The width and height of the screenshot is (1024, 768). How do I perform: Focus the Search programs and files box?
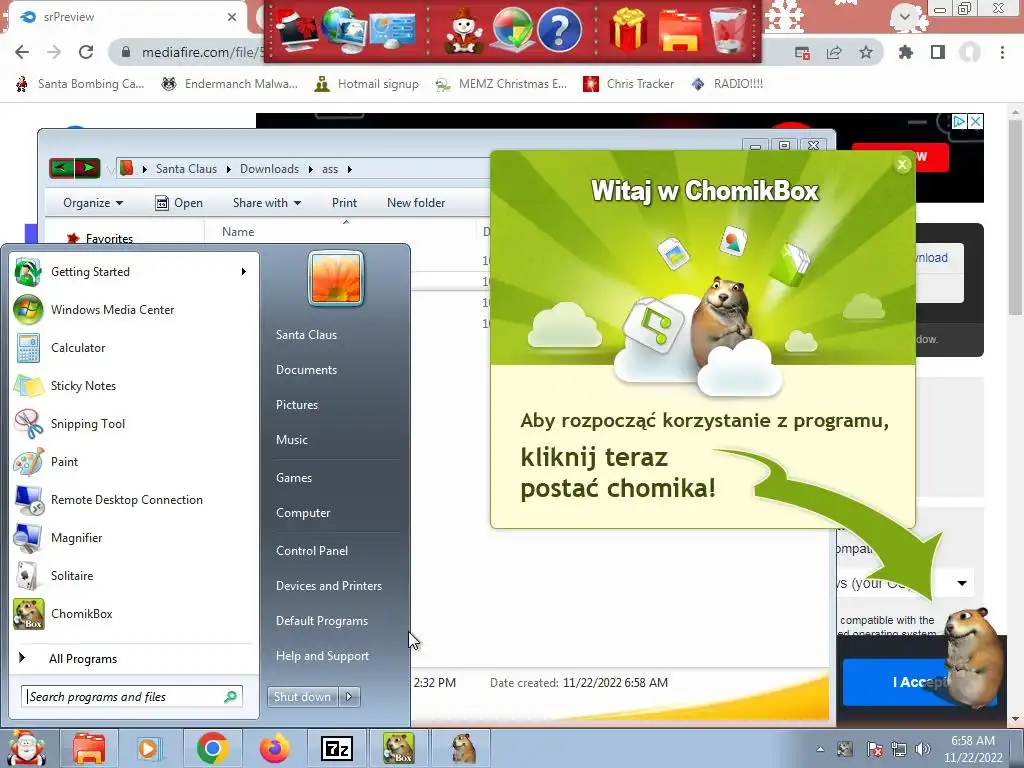coord(132,697)
